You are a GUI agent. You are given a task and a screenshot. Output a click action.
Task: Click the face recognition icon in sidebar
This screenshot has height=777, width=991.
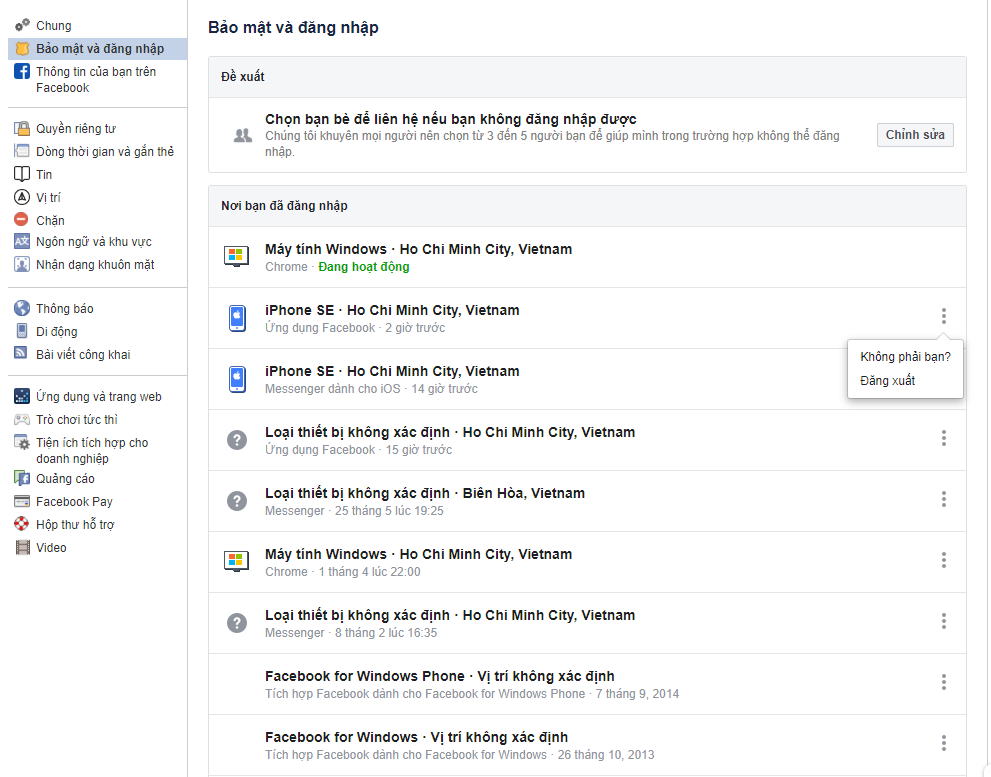pyautogui.click(x=22, y=264)
